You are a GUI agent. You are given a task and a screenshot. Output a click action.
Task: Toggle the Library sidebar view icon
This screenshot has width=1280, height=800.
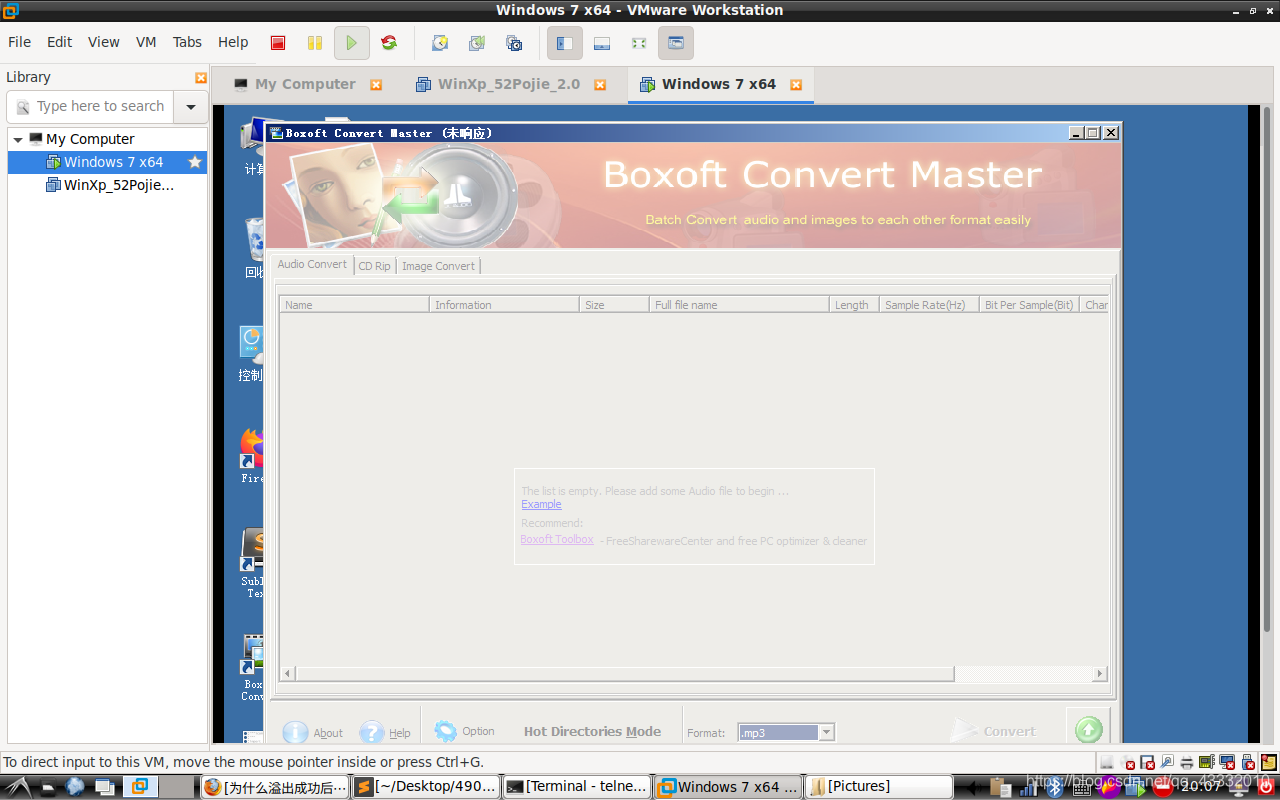565,43
